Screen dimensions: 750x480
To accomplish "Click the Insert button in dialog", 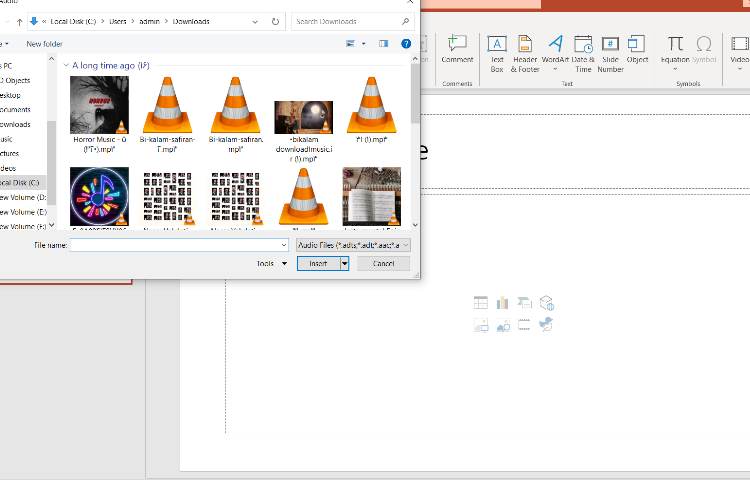I will (x=318, y=263).
